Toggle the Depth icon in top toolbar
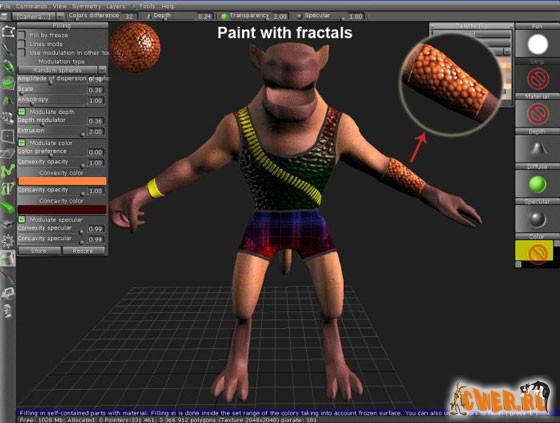 149,16
